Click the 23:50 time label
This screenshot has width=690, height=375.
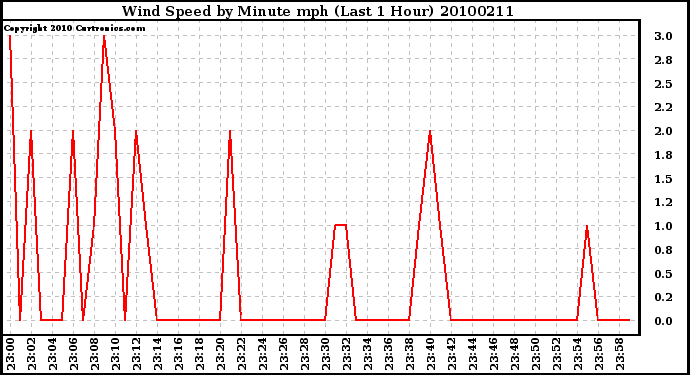coord(536,354)
